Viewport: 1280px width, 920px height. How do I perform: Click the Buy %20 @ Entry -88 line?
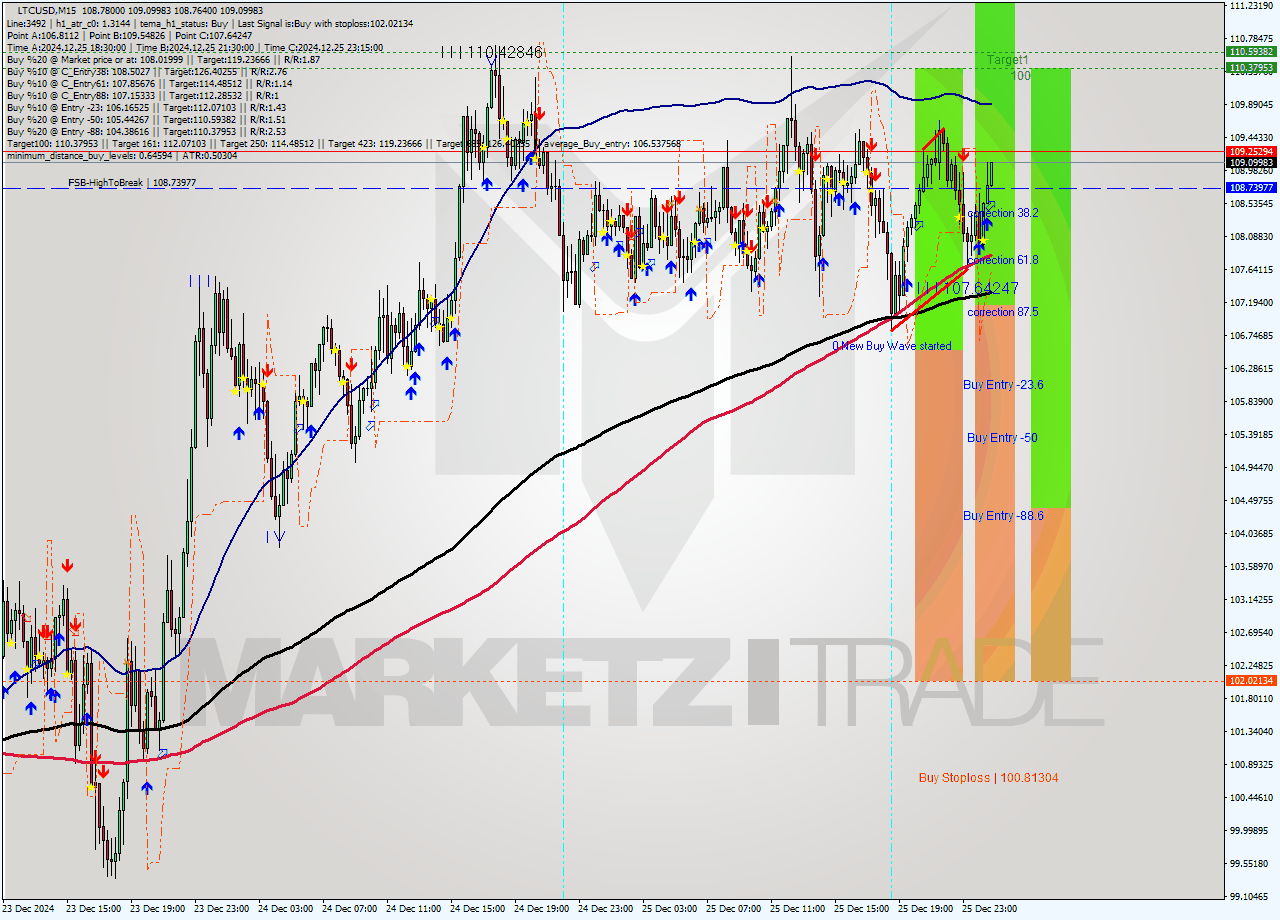146,132
